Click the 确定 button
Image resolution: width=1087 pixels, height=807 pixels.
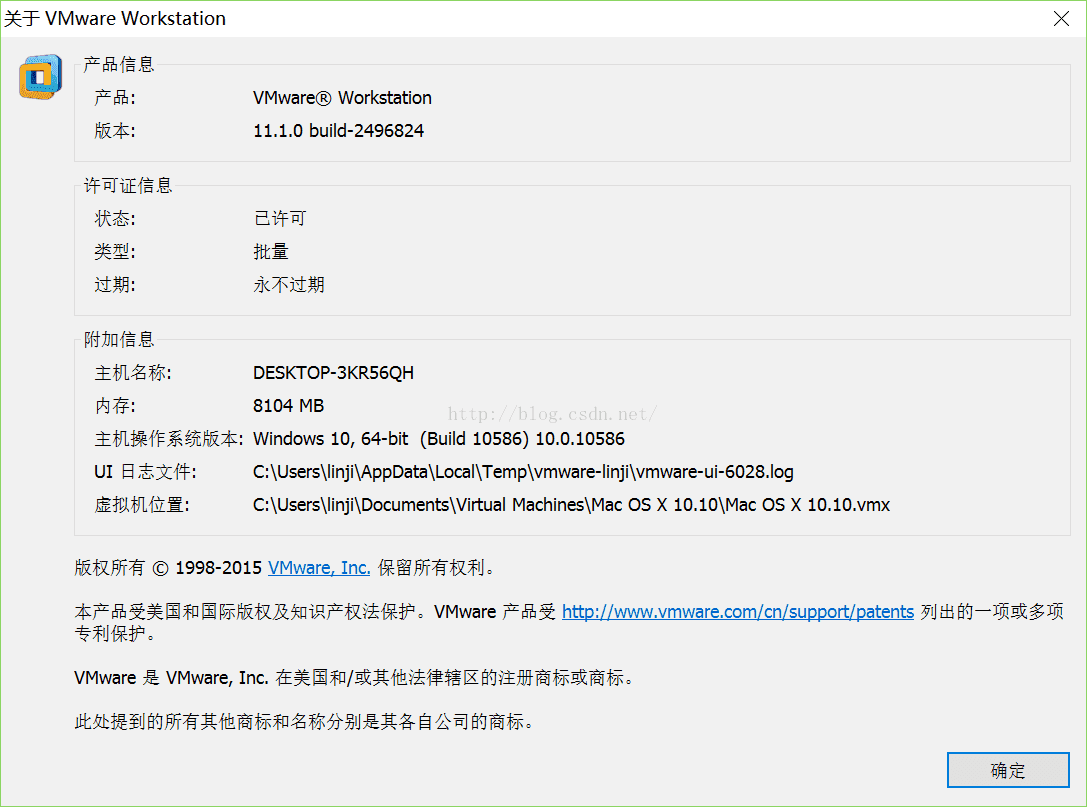1008,770
